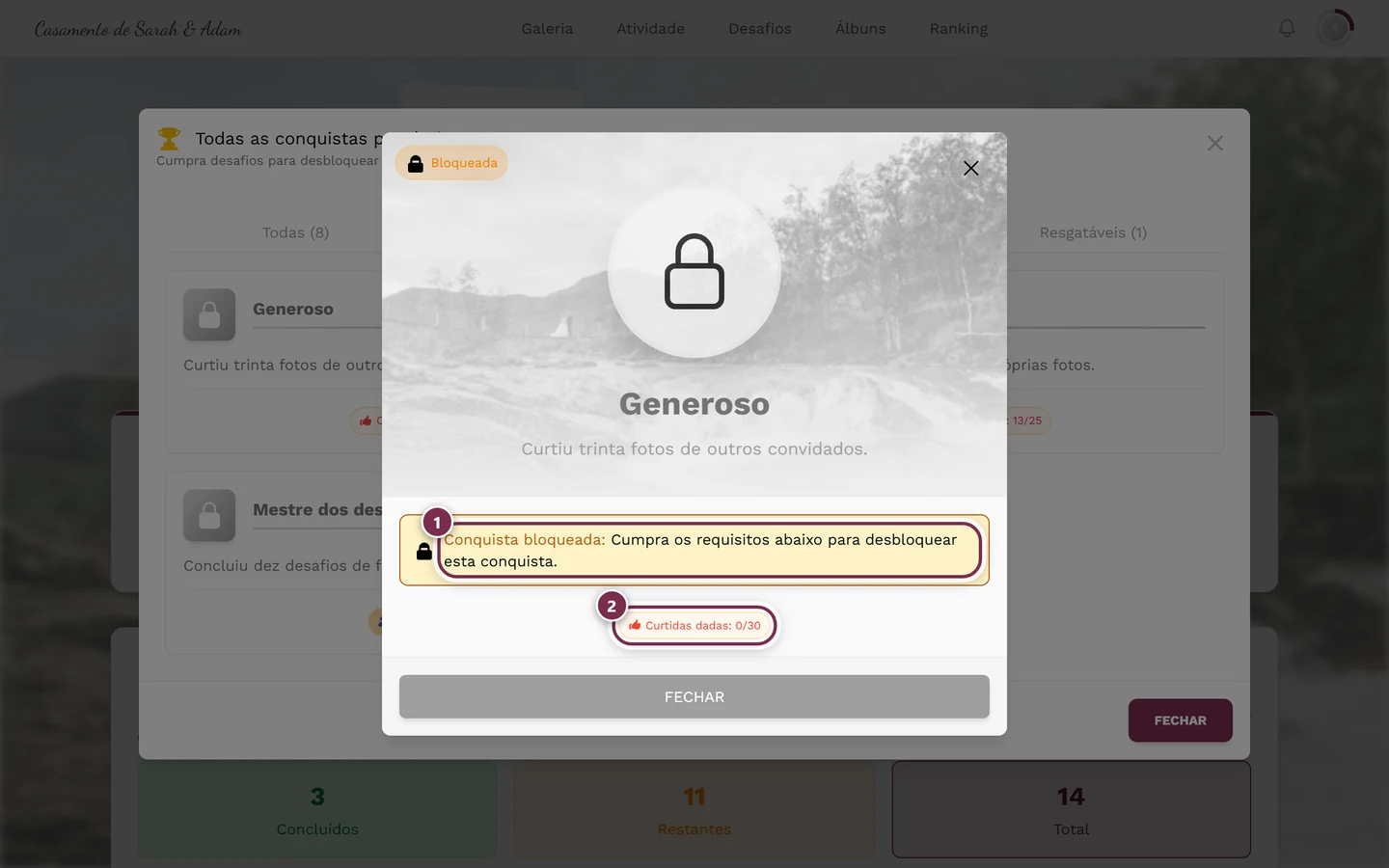Click the lock icon on the Generoso card

coord(209,314)
